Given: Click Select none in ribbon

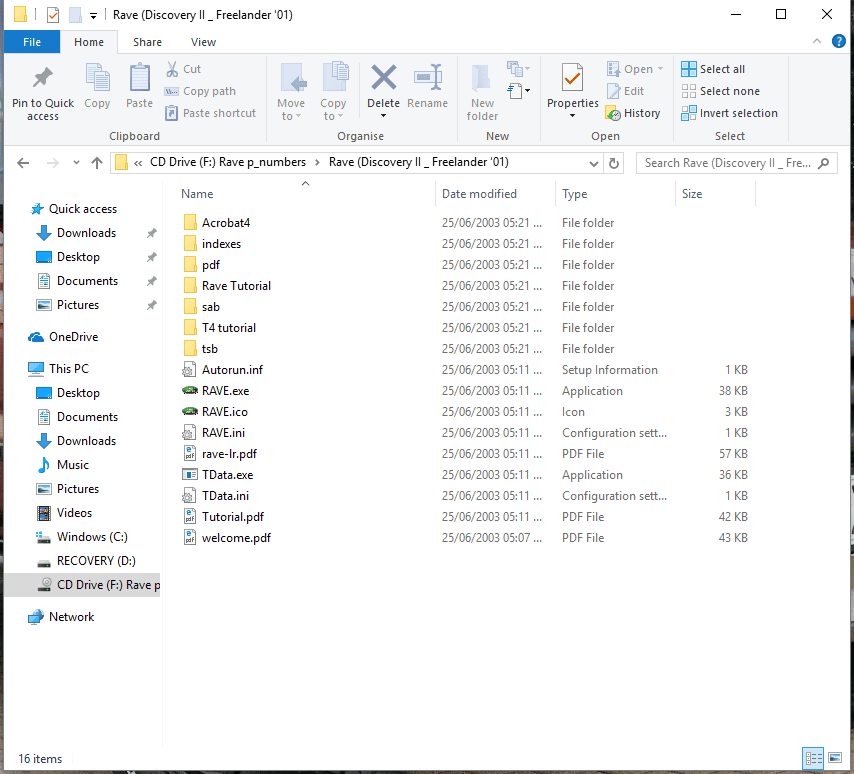Looking at the screenshot, I should [720, 91].
